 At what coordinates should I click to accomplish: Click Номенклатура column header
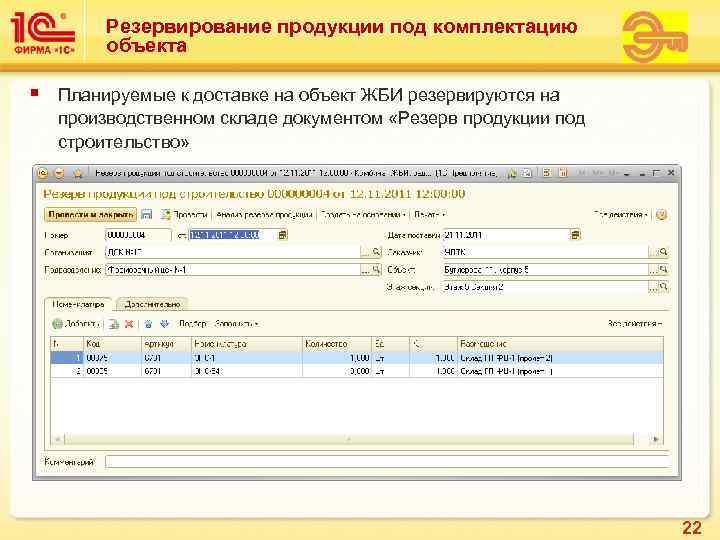(x=247, y=343)
